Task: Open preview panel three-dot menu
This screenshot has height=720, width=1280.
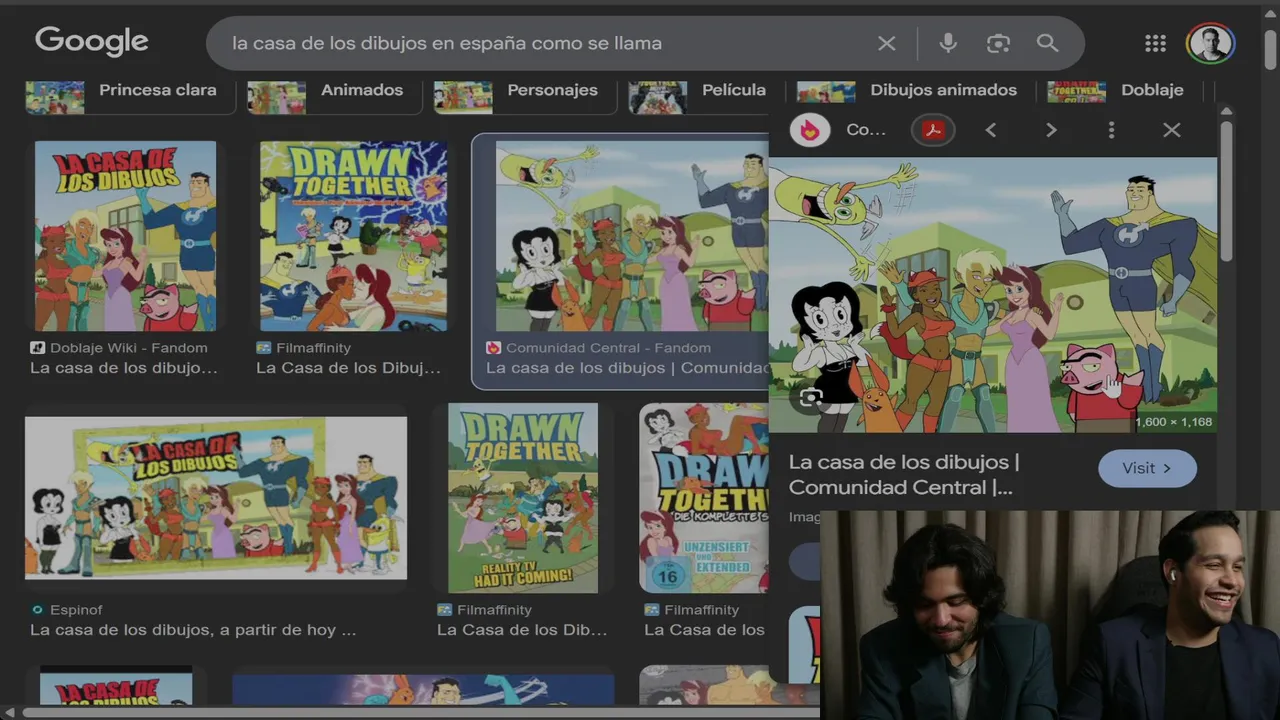Action: (x=1111, y=130)
